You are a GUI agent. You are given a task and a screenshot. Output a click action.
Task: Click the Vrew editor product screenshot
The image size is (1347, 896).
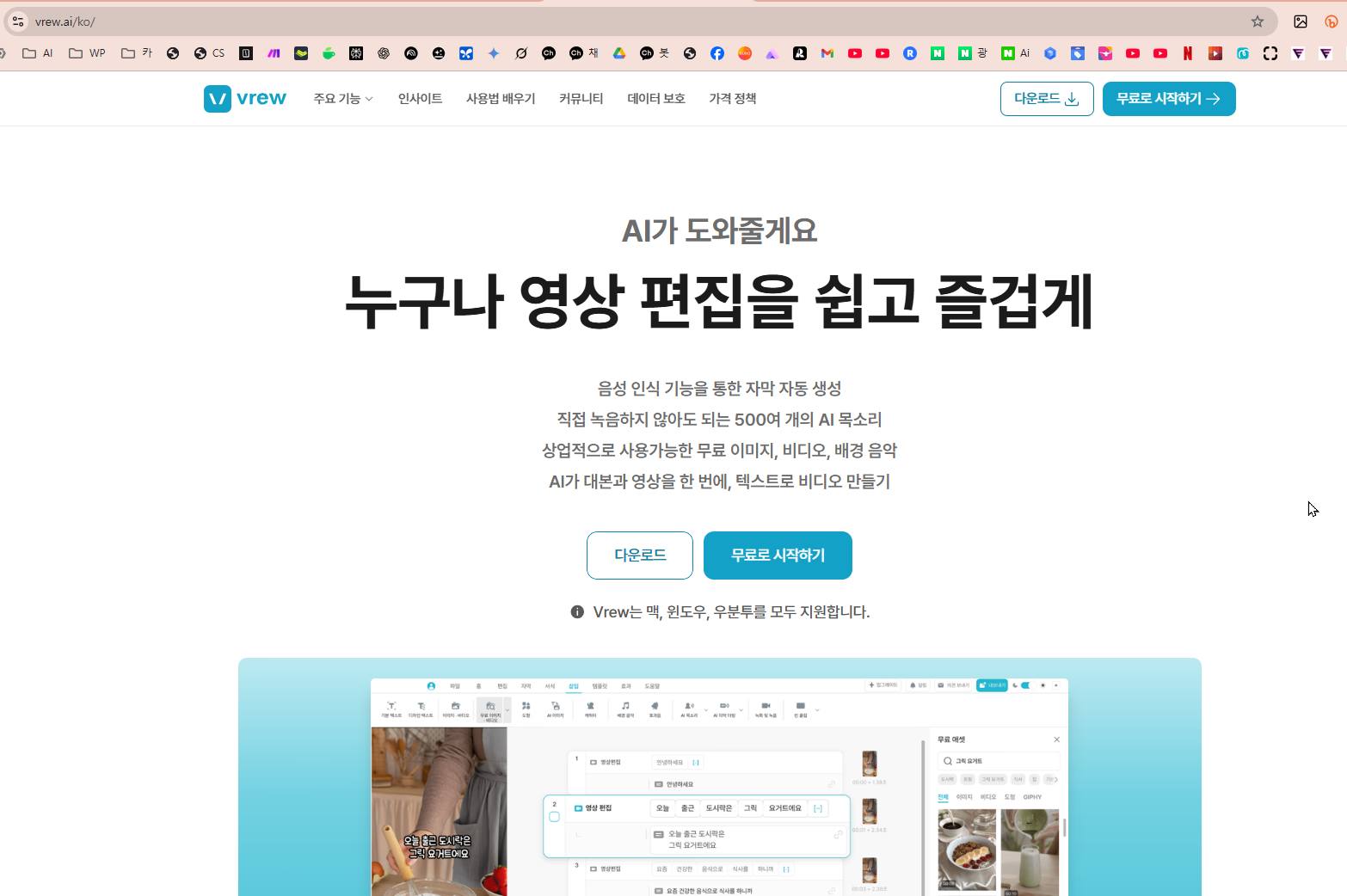(x=720, y=787)
